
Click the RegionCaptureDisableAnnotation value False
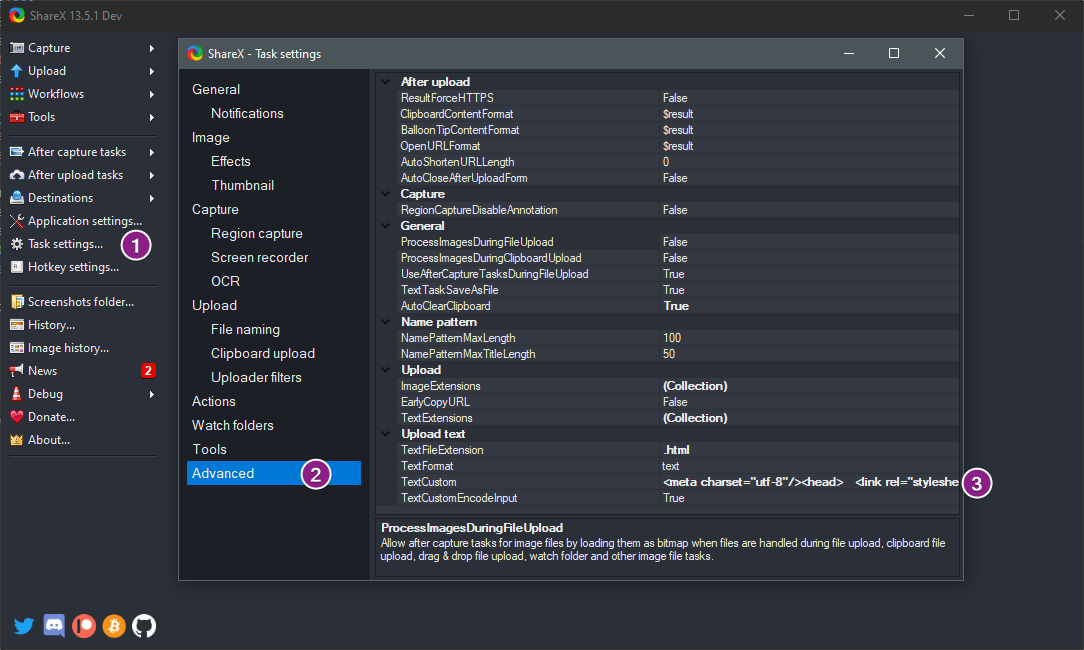coord(675,210)
